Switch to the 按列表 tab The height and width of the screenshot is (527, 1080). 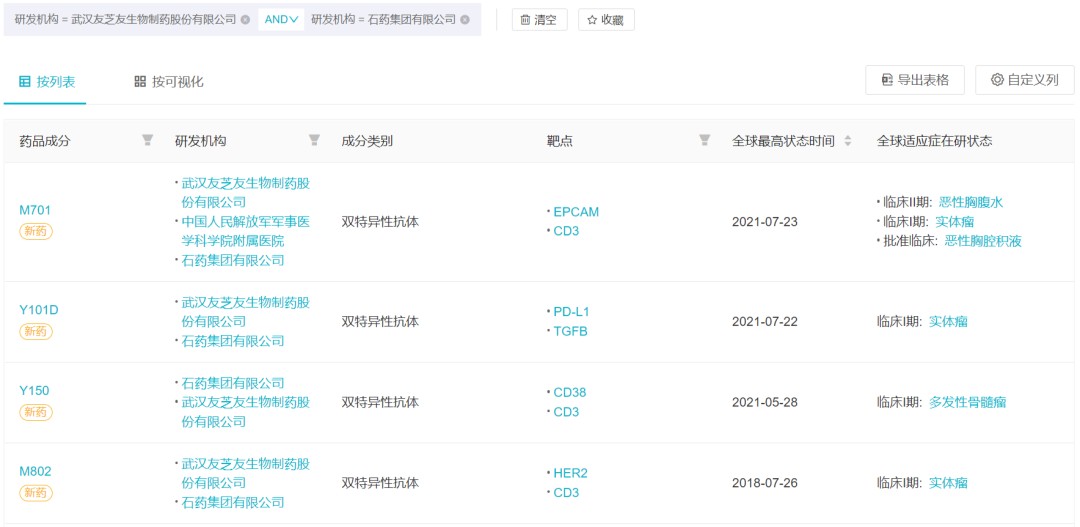click(x=47, y=82)
